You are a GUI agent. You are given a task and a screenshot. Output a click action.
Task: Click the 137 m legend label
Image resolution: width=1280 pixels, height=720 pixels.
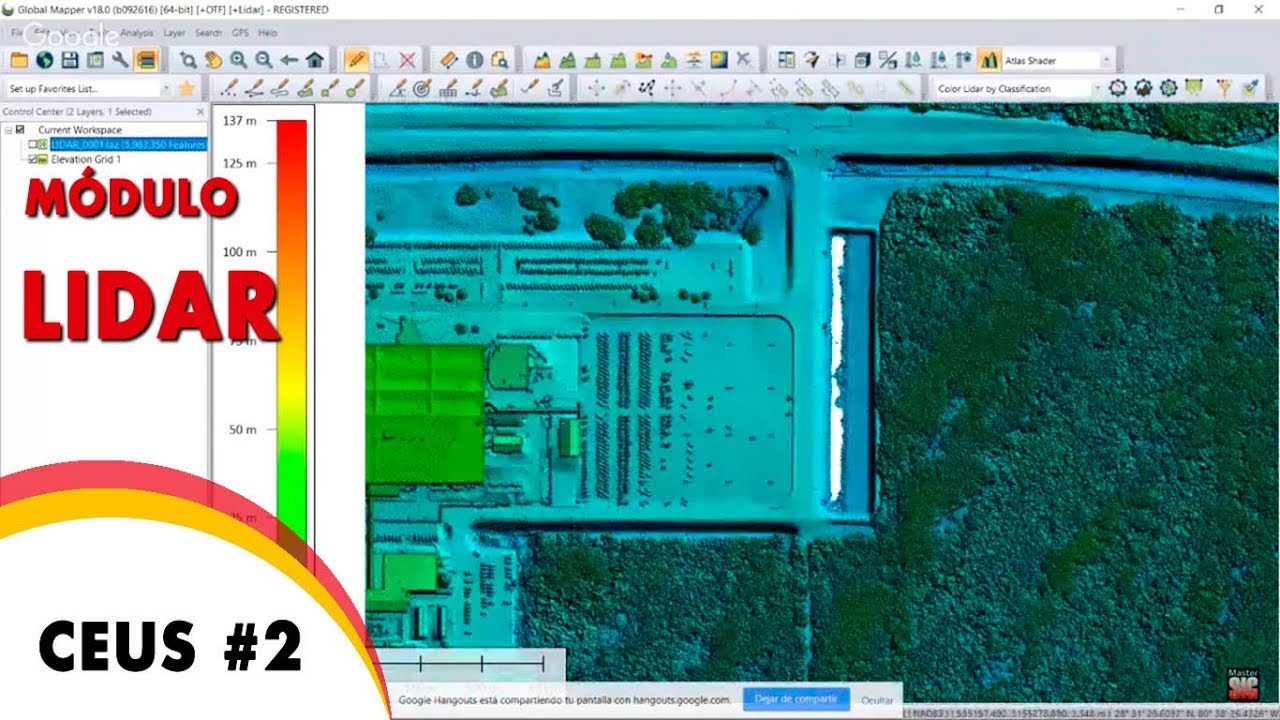tap(240, 120)
